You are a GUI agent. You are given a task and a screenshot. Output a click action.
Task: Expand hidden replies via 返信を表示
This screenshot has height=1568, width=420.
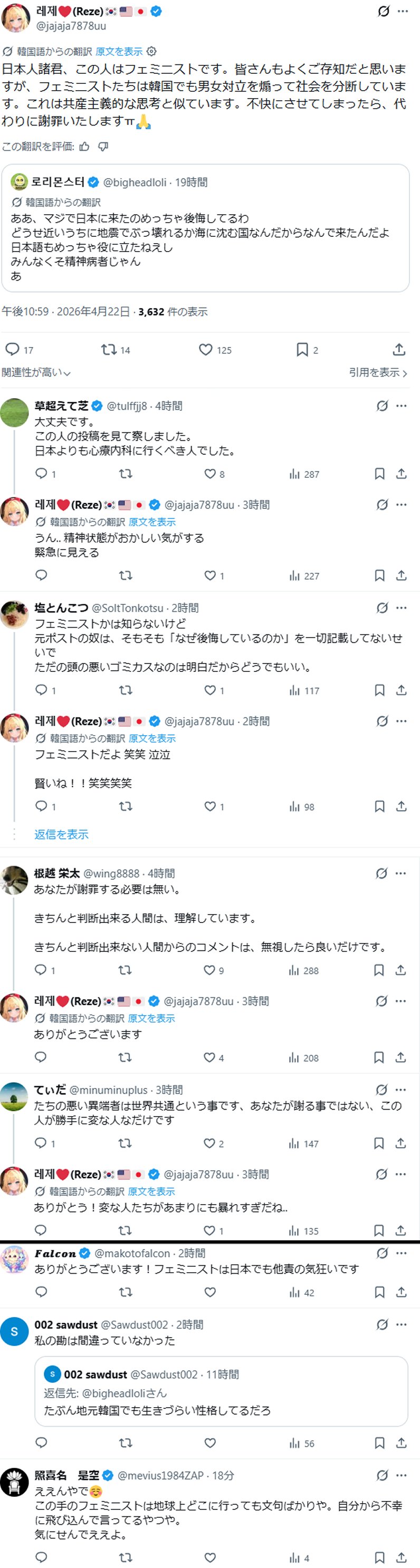61,834
